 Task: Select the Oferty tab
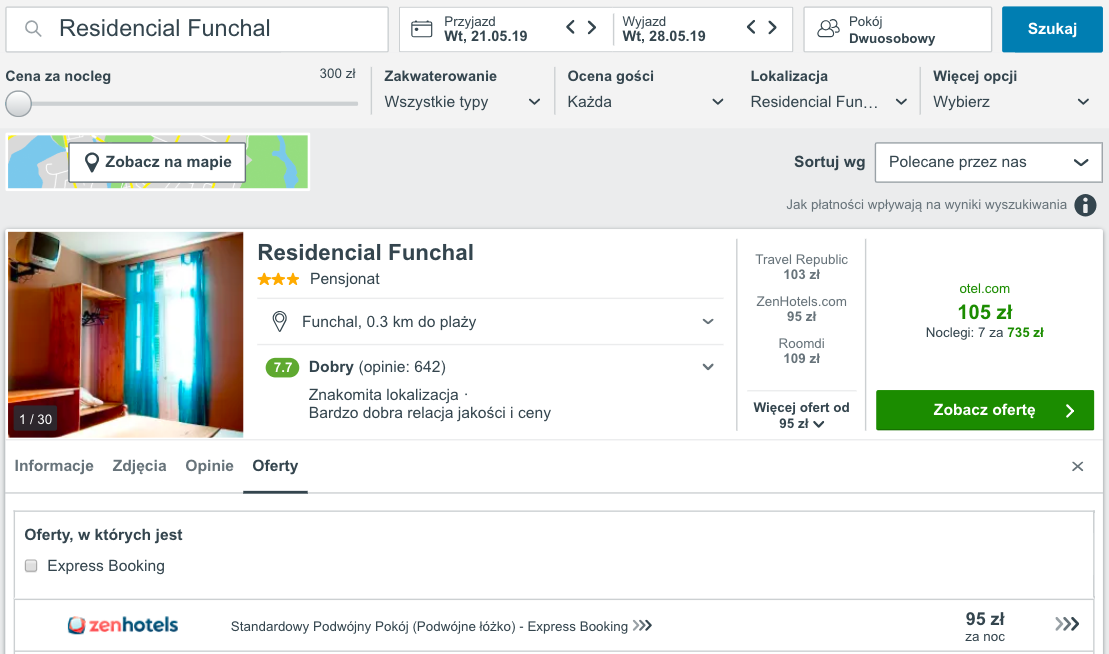click(275, 466)
